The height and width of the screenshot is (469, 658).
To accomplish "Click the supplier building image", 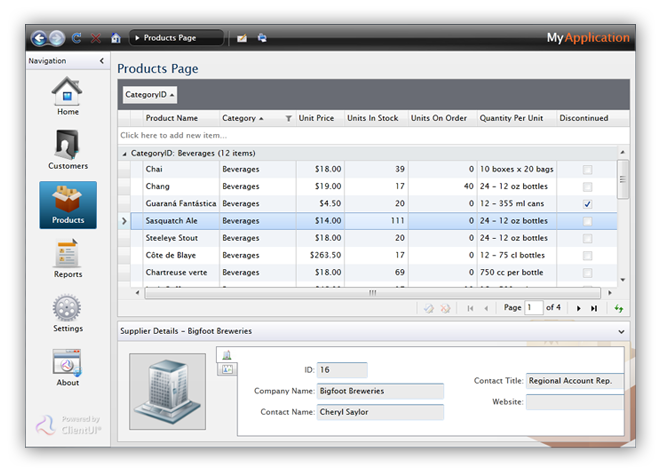I will 167,391.
